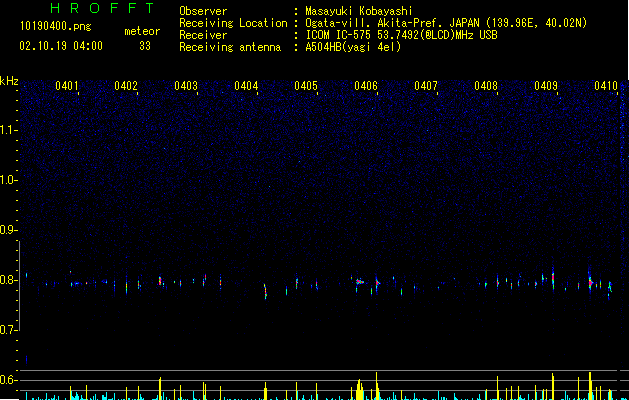Screen dimensions: 629x400
Task: Click the timestamp 02.10.19 04:00
Action: coord(61,46)
